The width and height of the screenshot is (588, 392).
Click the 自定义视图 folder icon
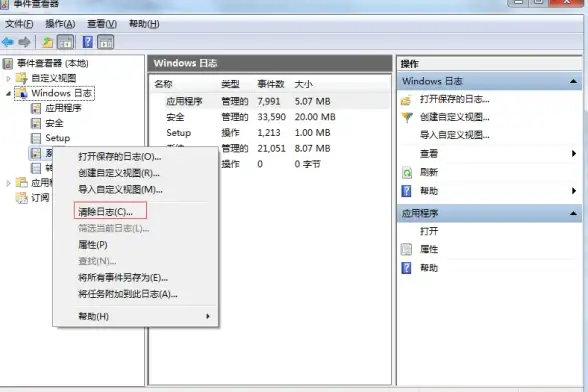click(22, 78)
